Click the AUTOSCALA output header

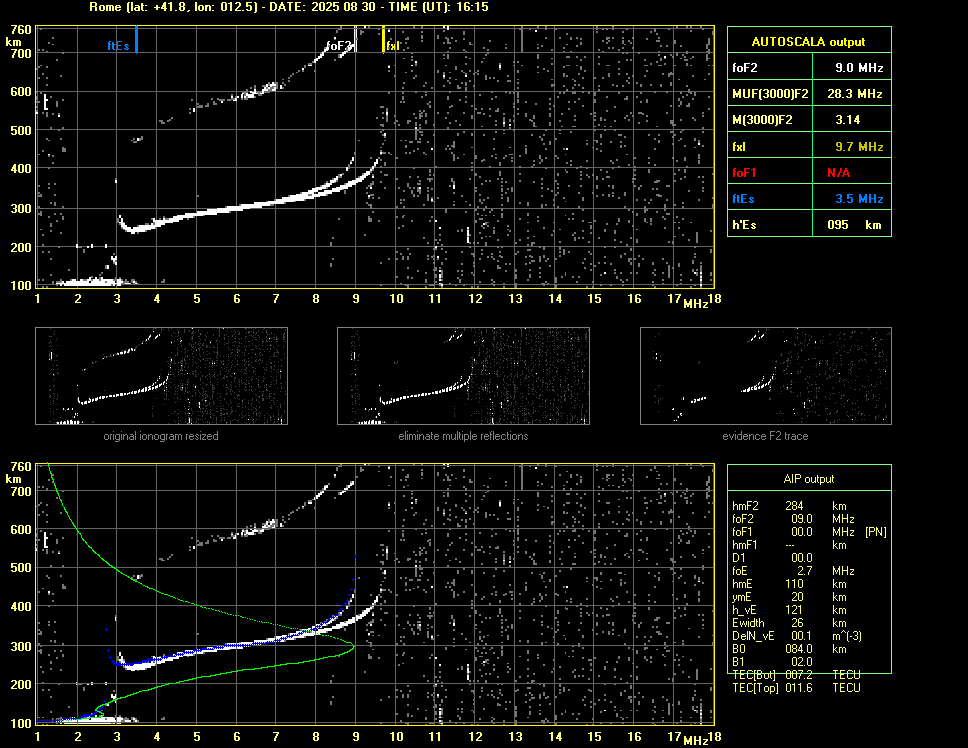tap(809, 41)
